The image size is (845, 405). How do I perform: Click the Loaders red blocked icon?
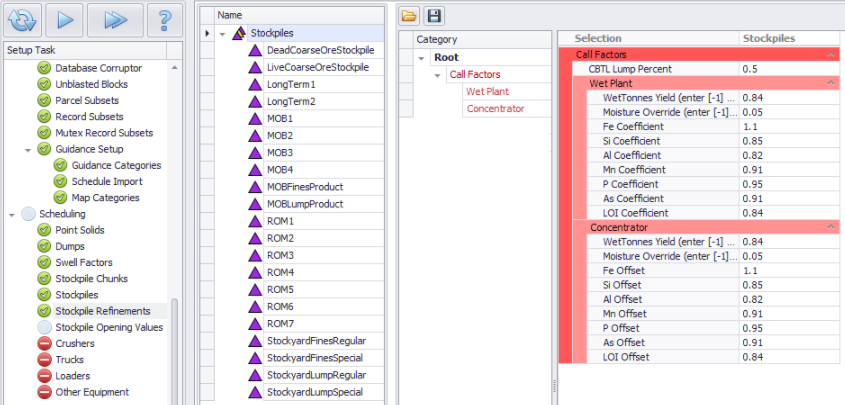click(x=44, y=376)
